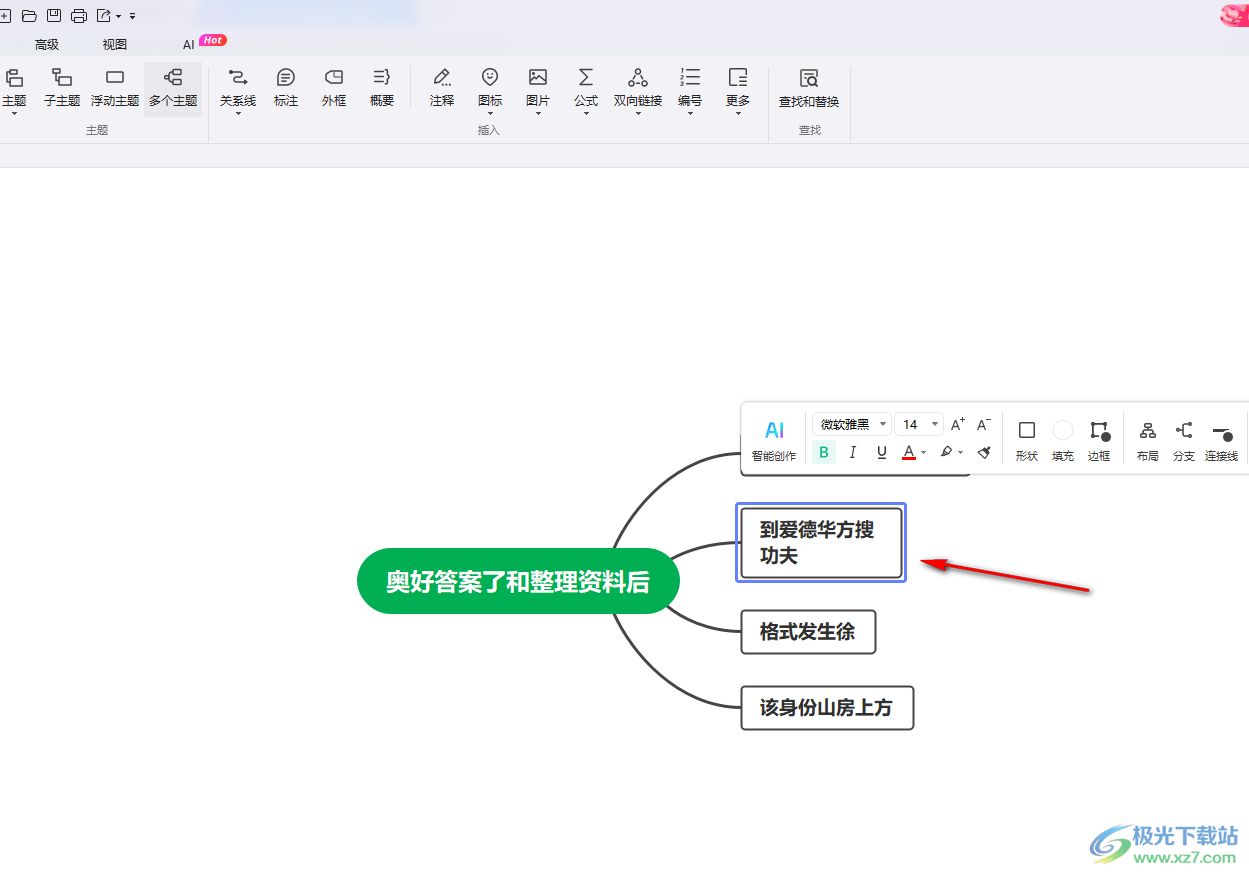Open the 边框 border options
The height and width of the screenshot is (874, 1249).
pos(1099,440)
